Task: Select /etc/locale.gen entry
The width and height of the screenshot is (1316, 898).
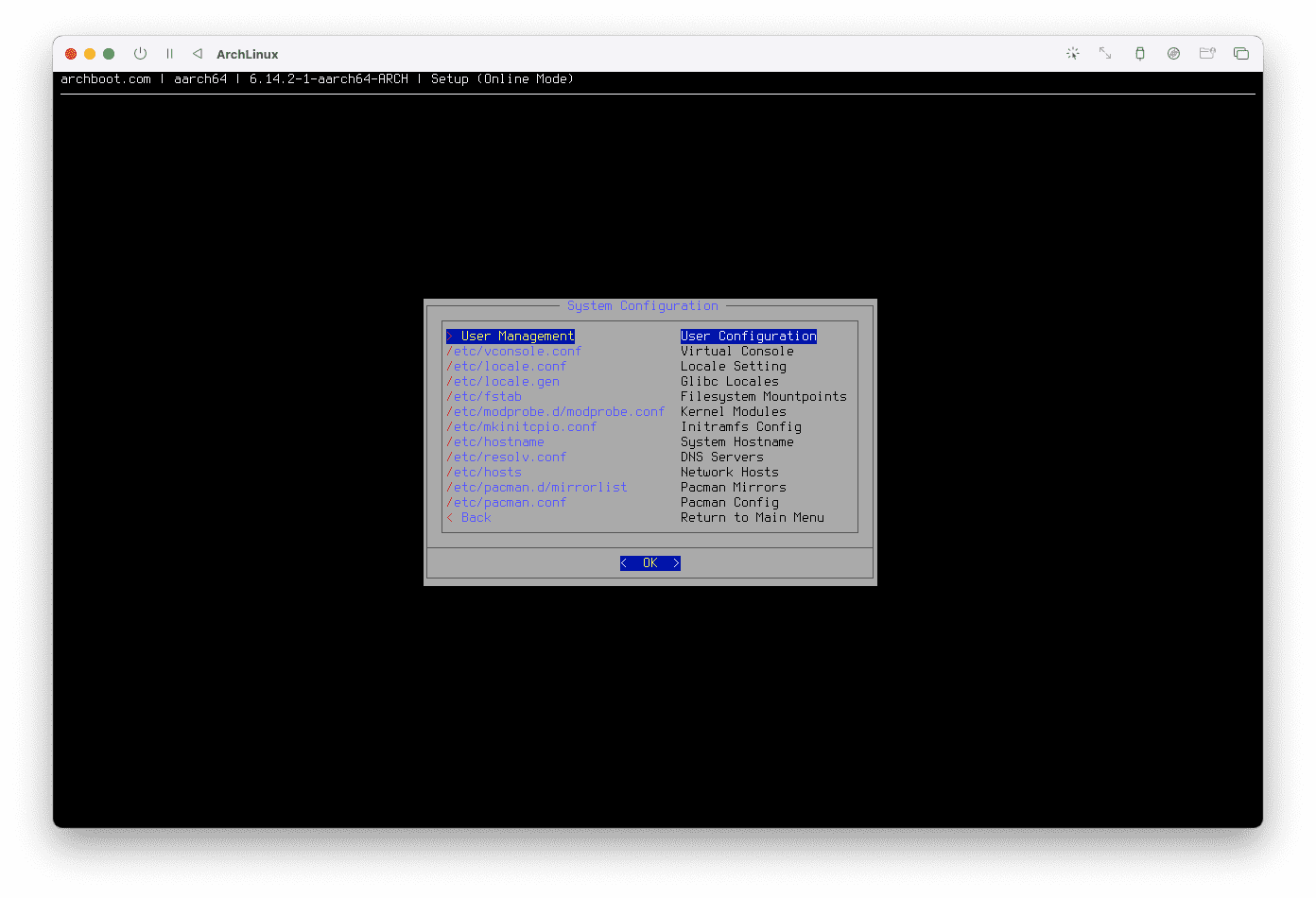Action: [503, 382]
